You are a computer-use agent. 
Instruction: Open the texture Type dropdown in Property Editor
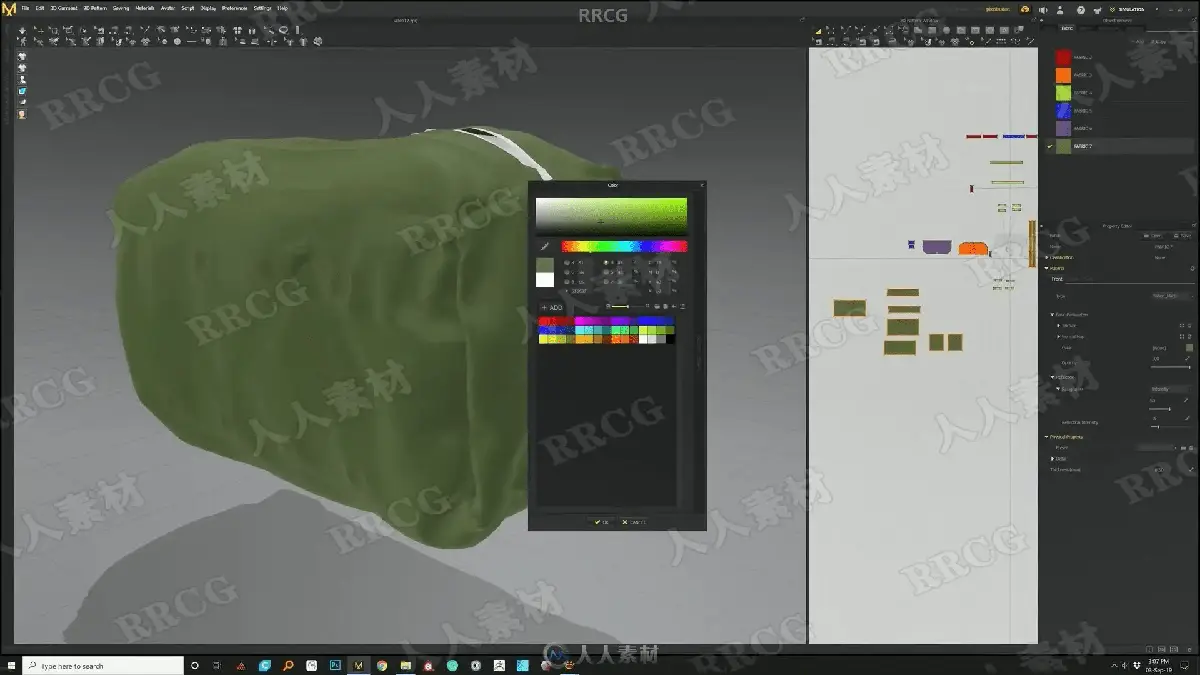coord(1171,296)
